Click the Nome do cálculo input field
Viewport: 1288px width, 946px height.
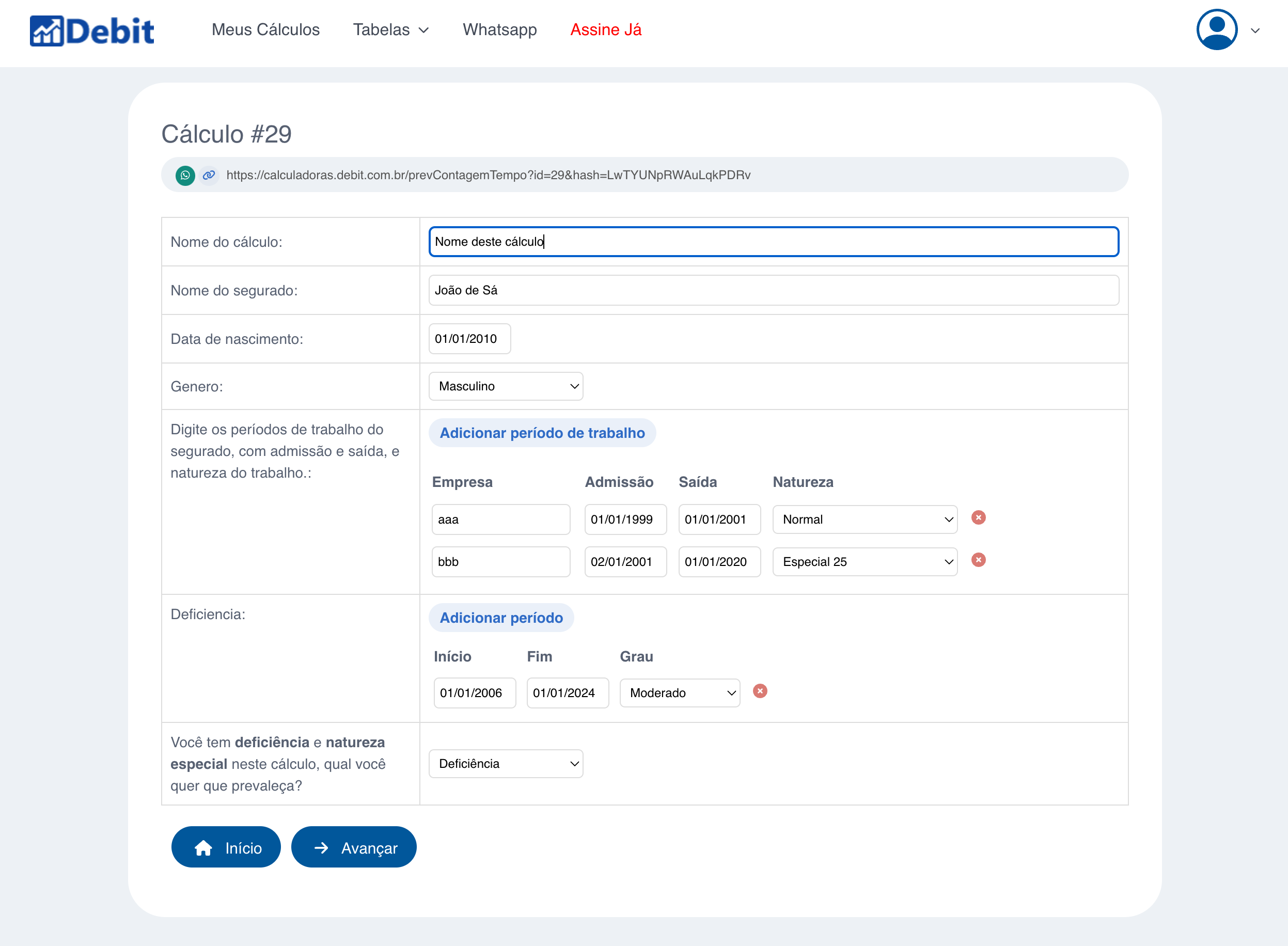click(772, 240)
